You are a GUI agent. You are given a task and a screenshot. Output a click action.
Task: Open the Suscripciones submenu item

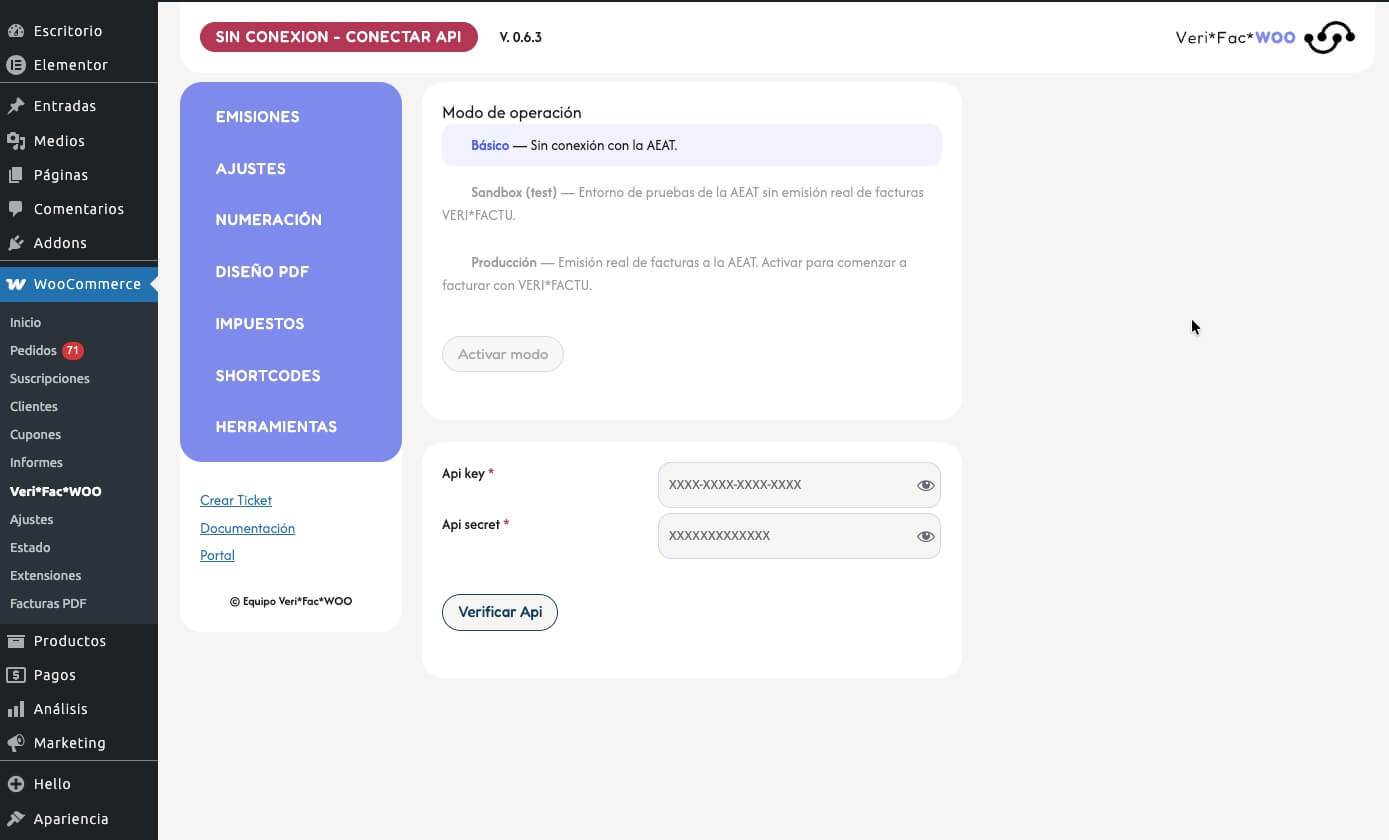coord(49,379)
